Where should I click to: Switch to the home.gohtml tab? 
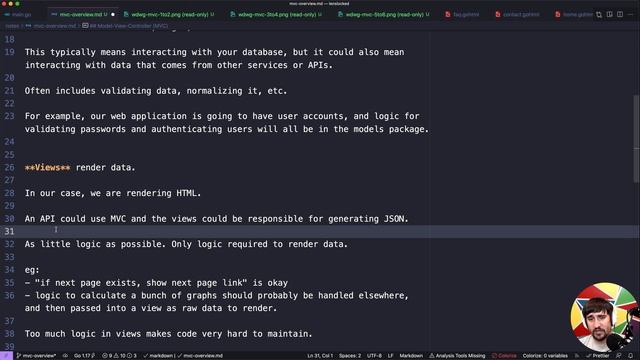click(578, 14)
